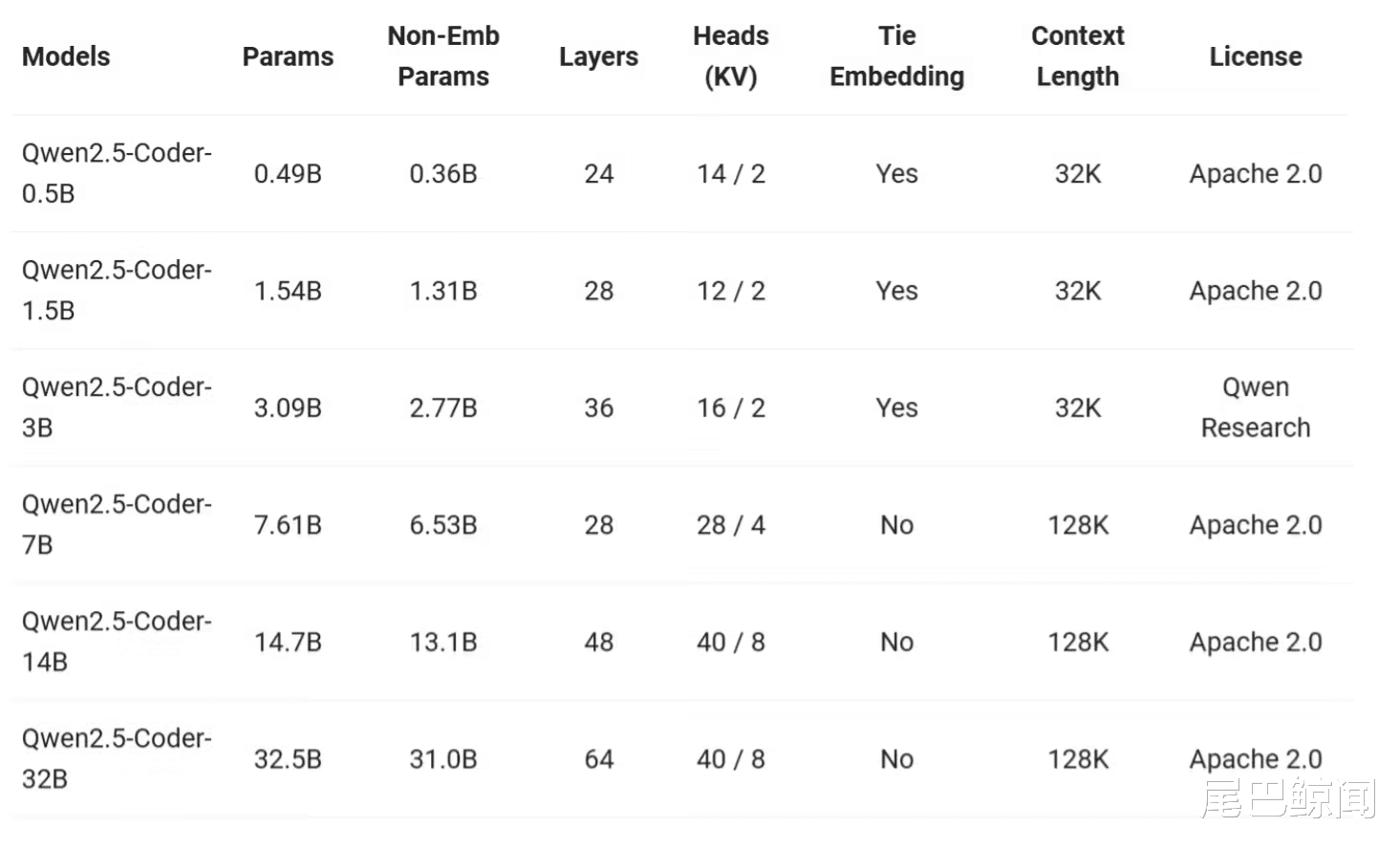Click the Qwen2.5-Coder-1.5B model name
This screenshot has width=1400, height=849.
(116, 290)
